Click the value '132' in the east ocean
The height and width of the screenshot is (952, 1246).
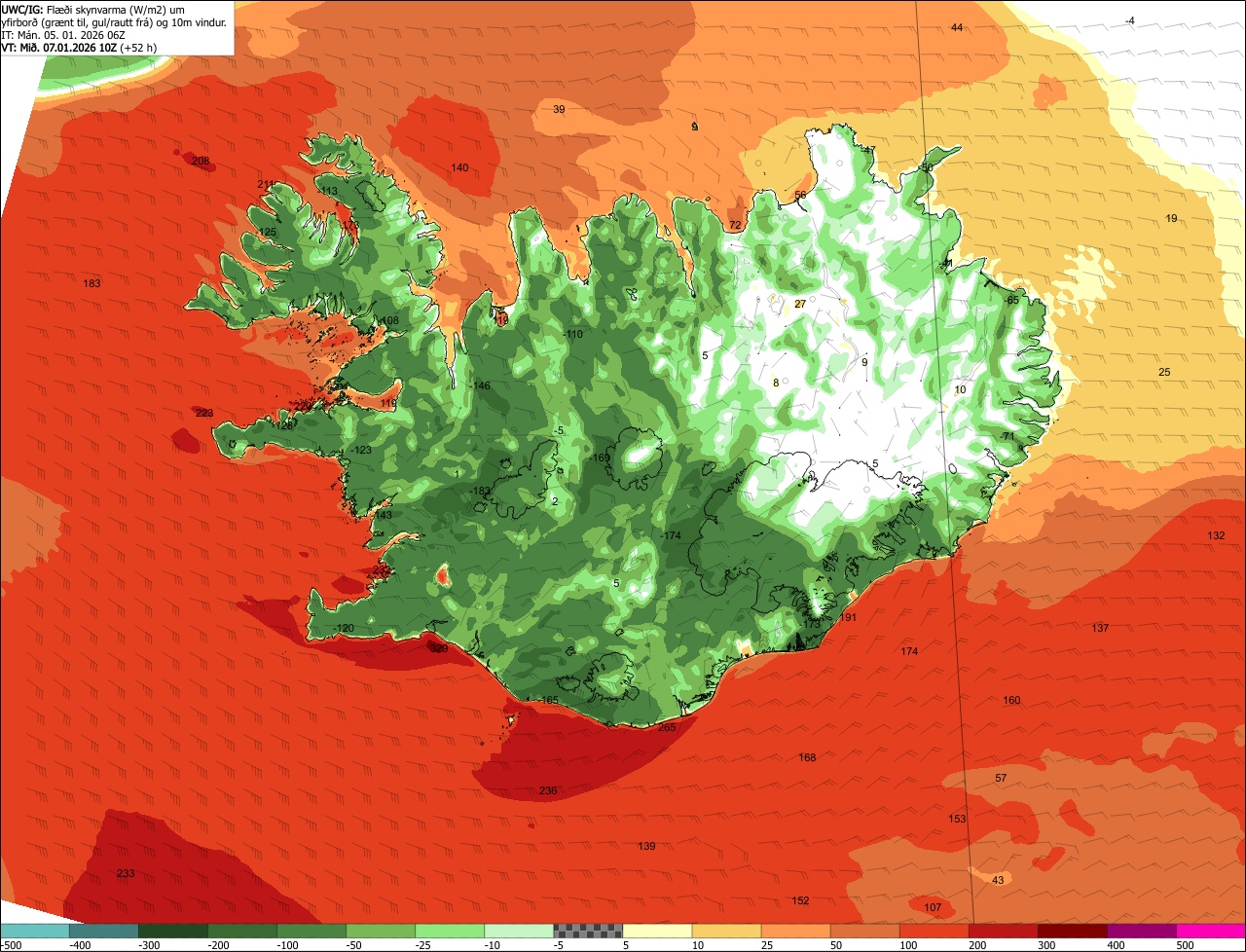click(1217, 535)
